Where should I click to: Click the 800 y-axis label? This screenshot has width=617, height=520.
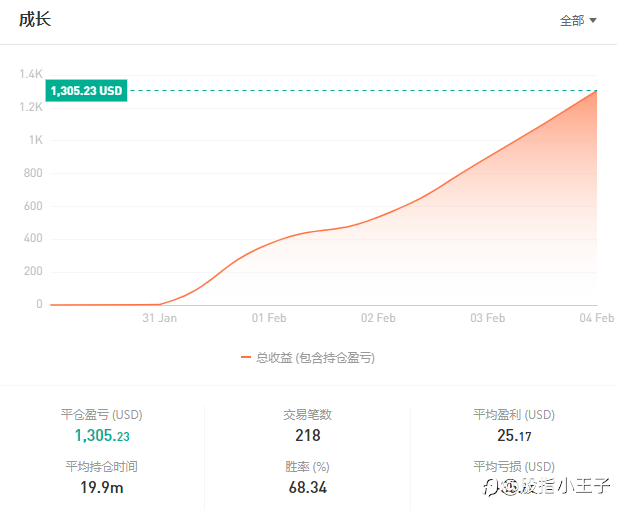(x=33, y=173)
